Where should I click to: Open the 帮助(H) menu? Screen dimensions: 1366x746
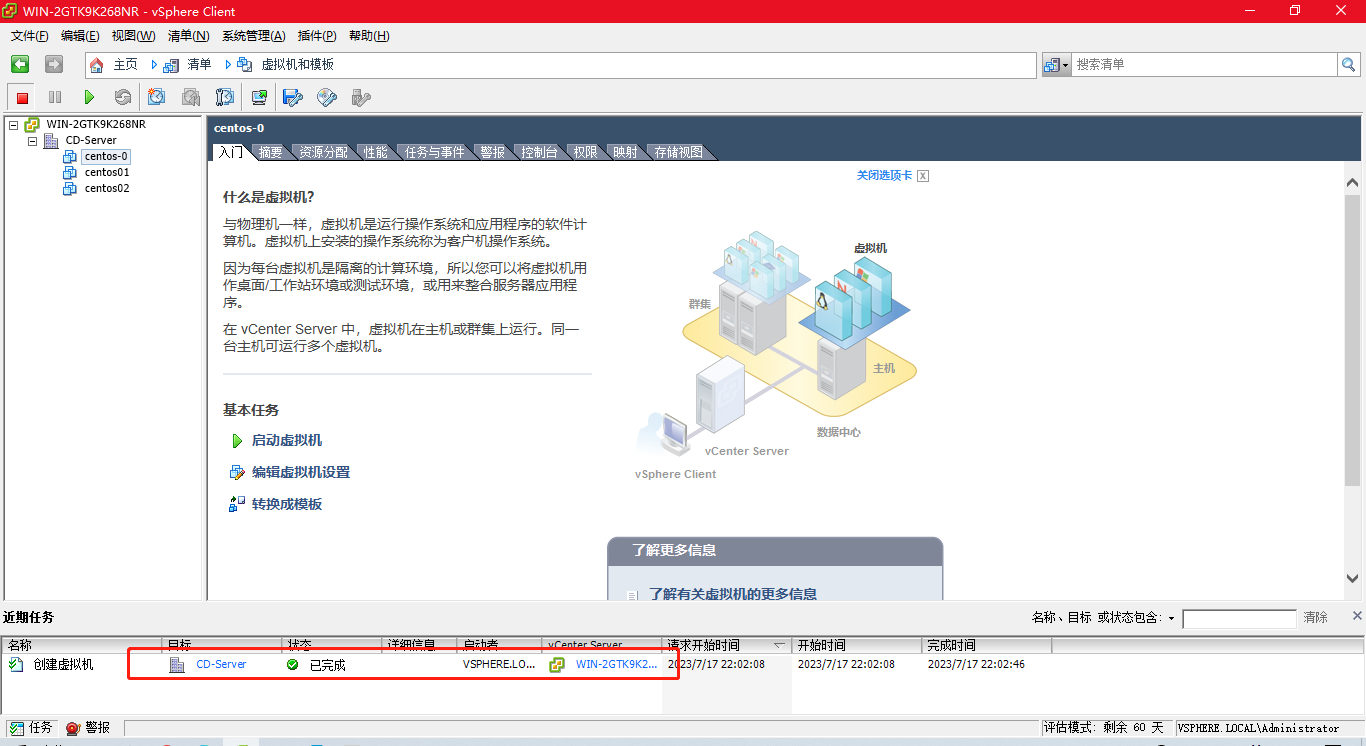tap(368, 36)
